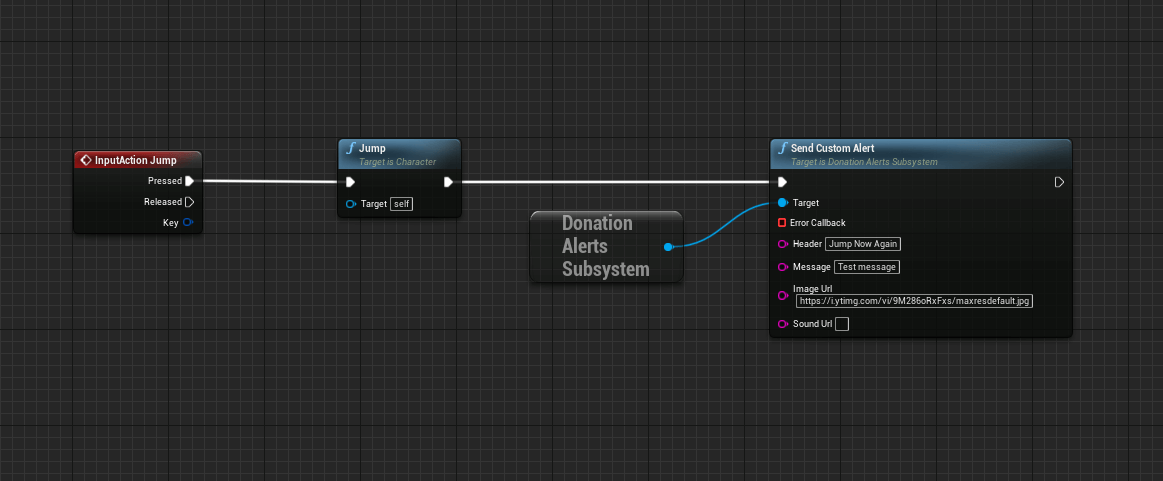
Task: Click the Image Url text field
Action: click(x=915, y=301)
